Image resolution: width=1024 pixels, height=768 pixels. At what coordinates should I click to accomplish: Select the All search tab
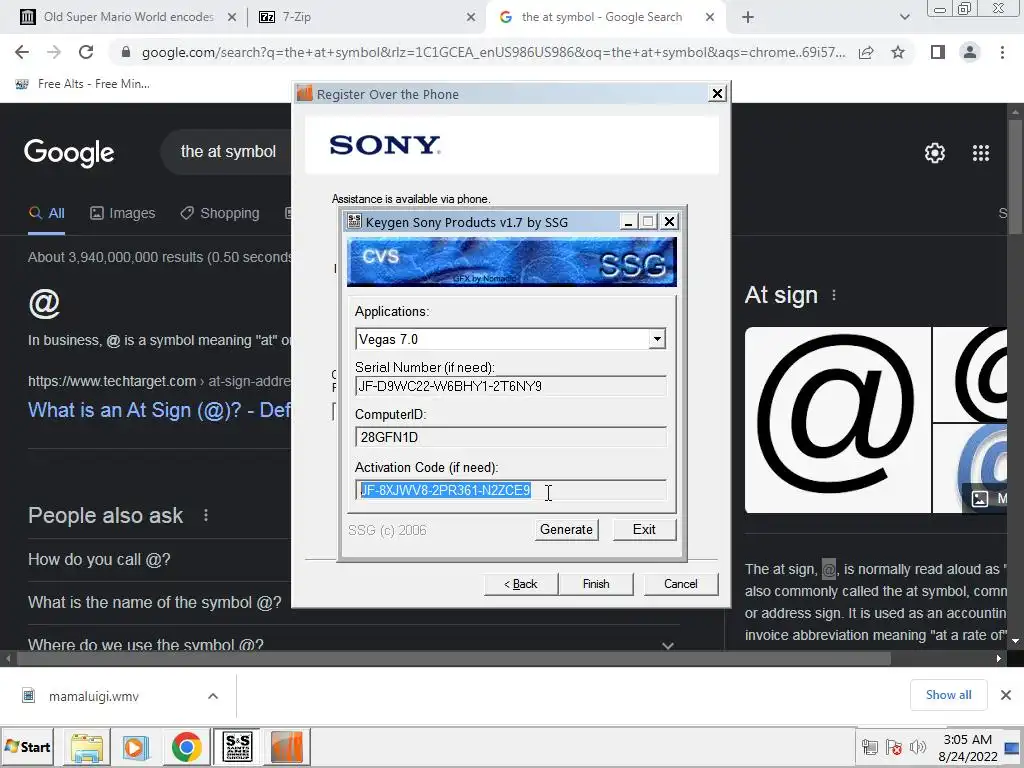(x=47, y=213)
